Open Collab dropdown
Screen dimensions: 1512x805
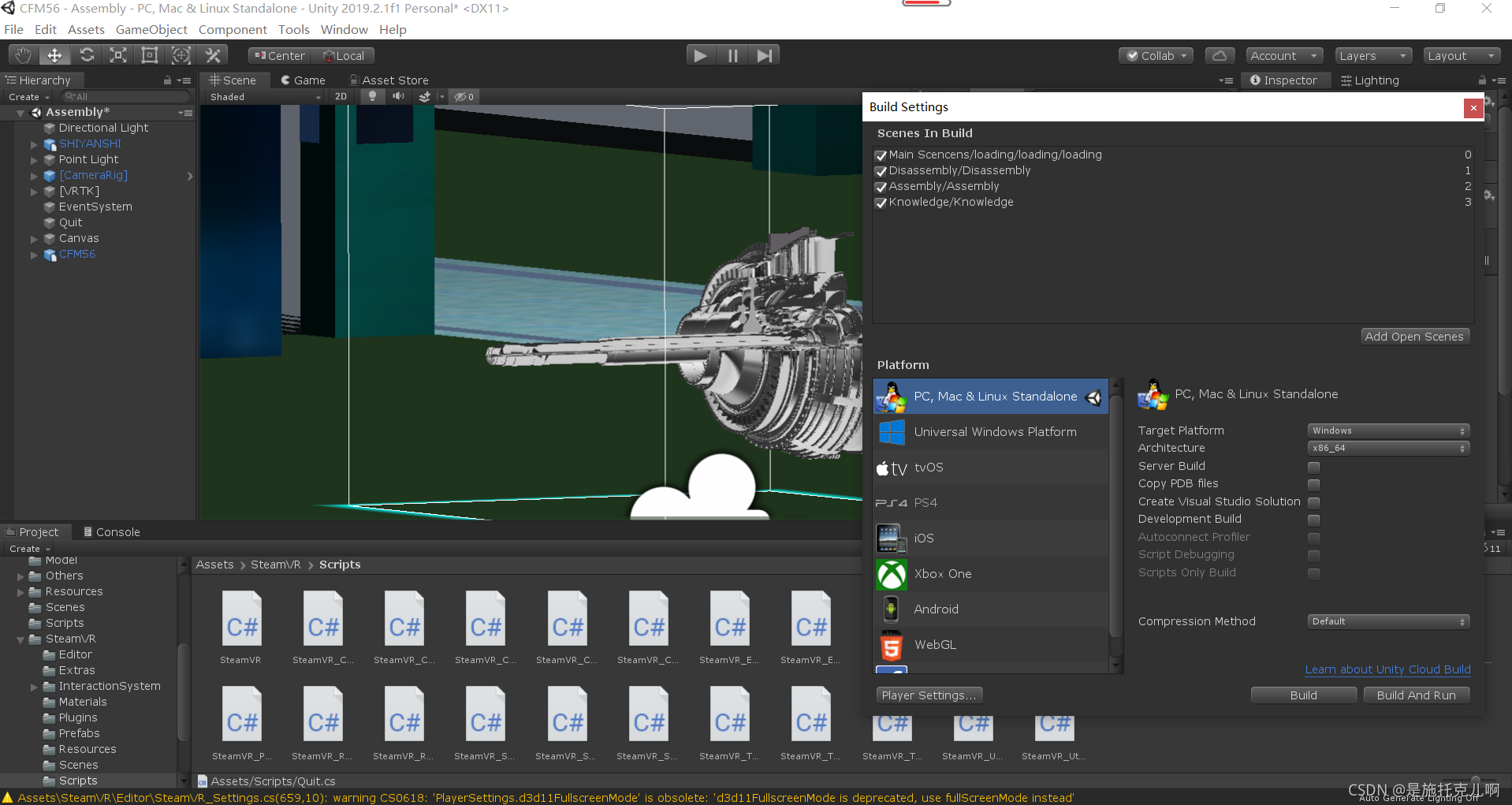[x=1156, y=56]
